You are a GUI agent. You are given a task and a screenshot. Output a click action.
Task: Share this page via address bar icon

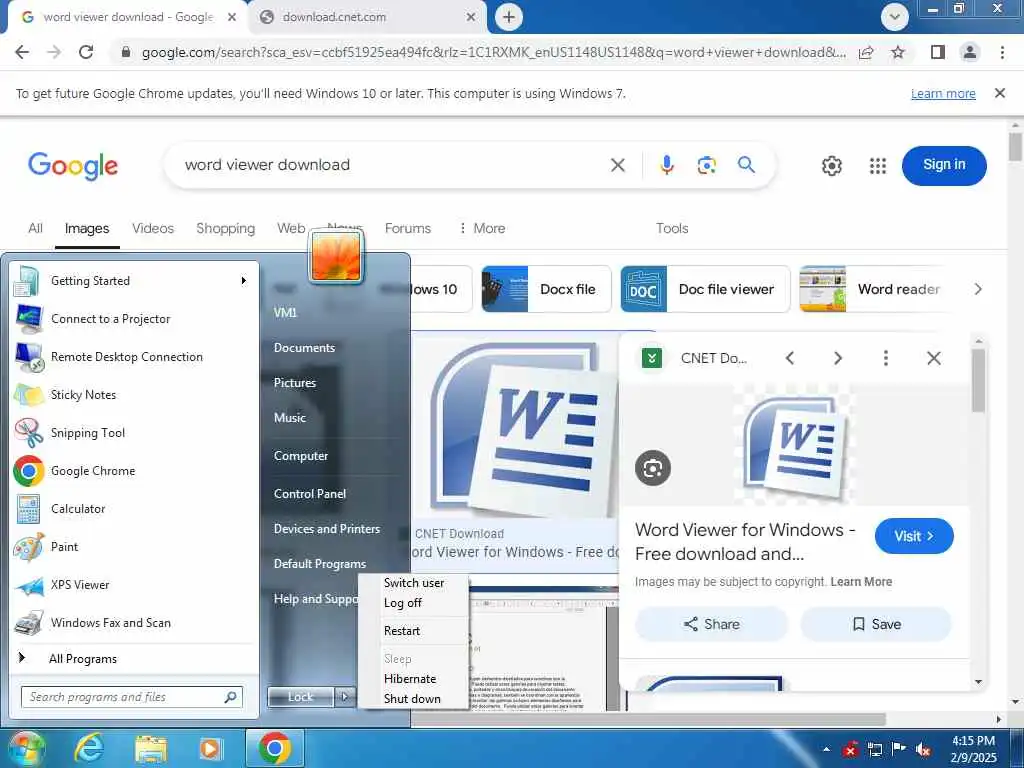coord(866,52)
